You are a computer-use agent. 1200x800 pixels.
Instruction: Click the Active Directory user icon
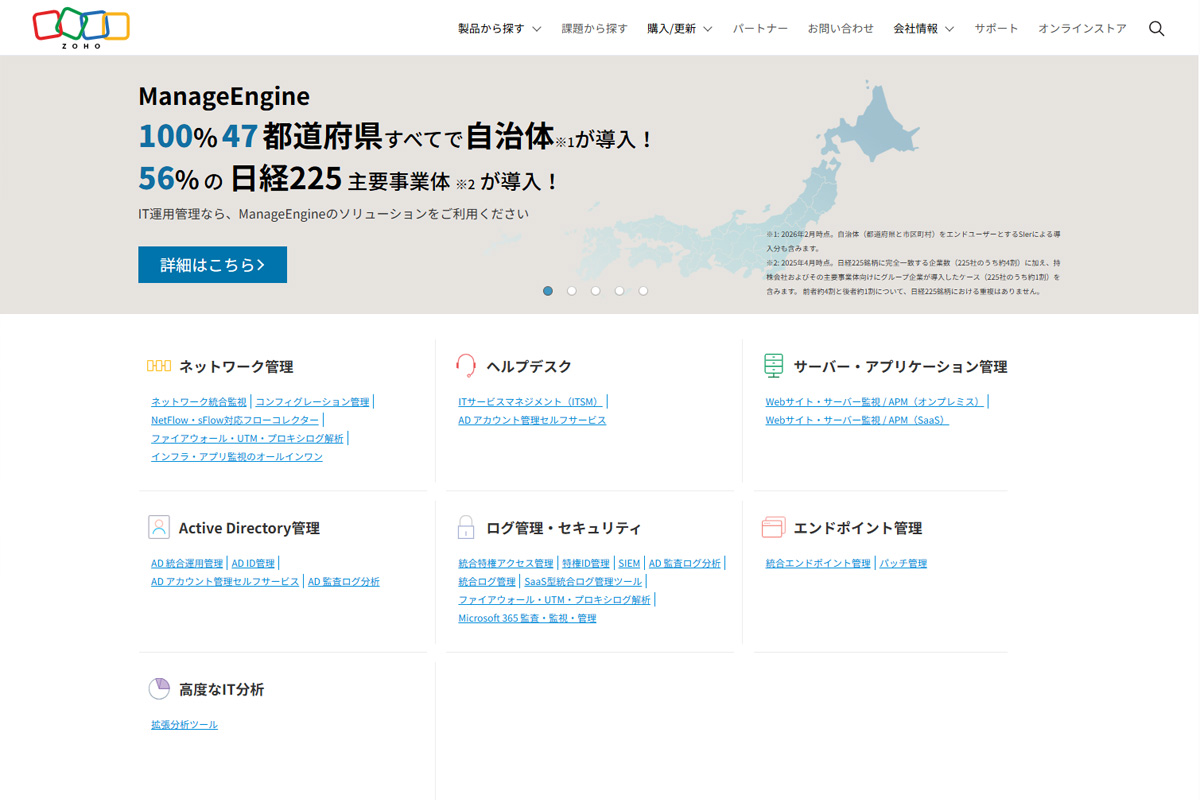coord(159,527)
